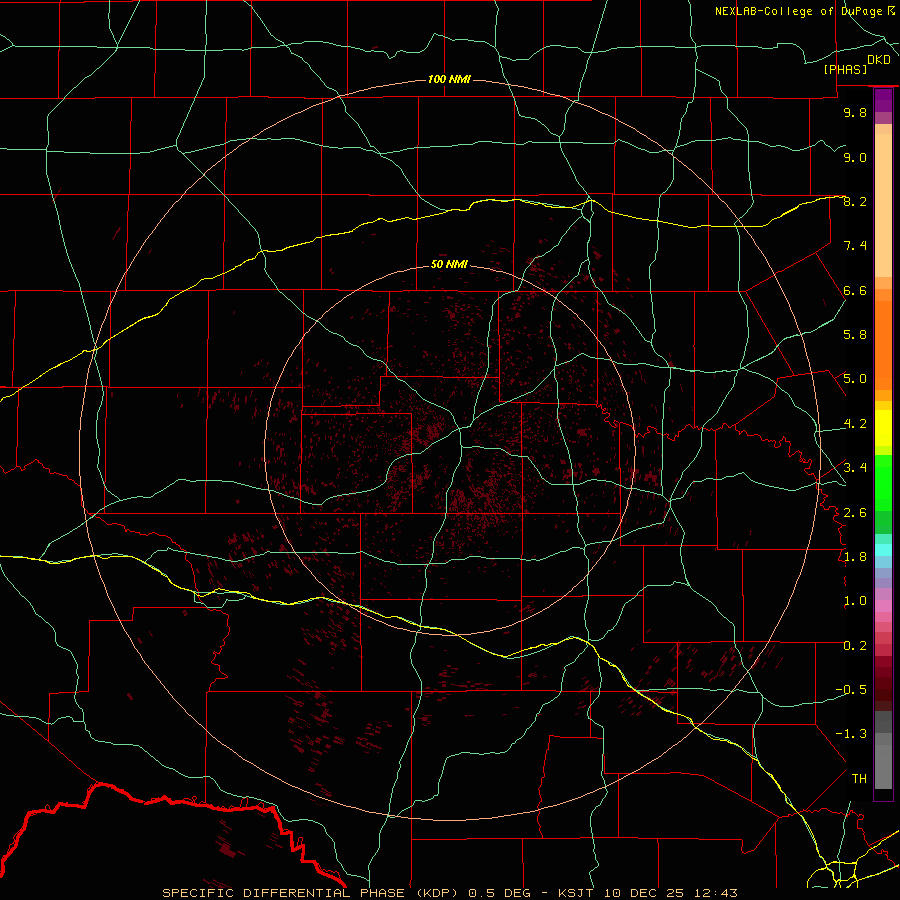Select the 0.2 scale value
This screenshot has height=900, width=900.
[855, 646]
